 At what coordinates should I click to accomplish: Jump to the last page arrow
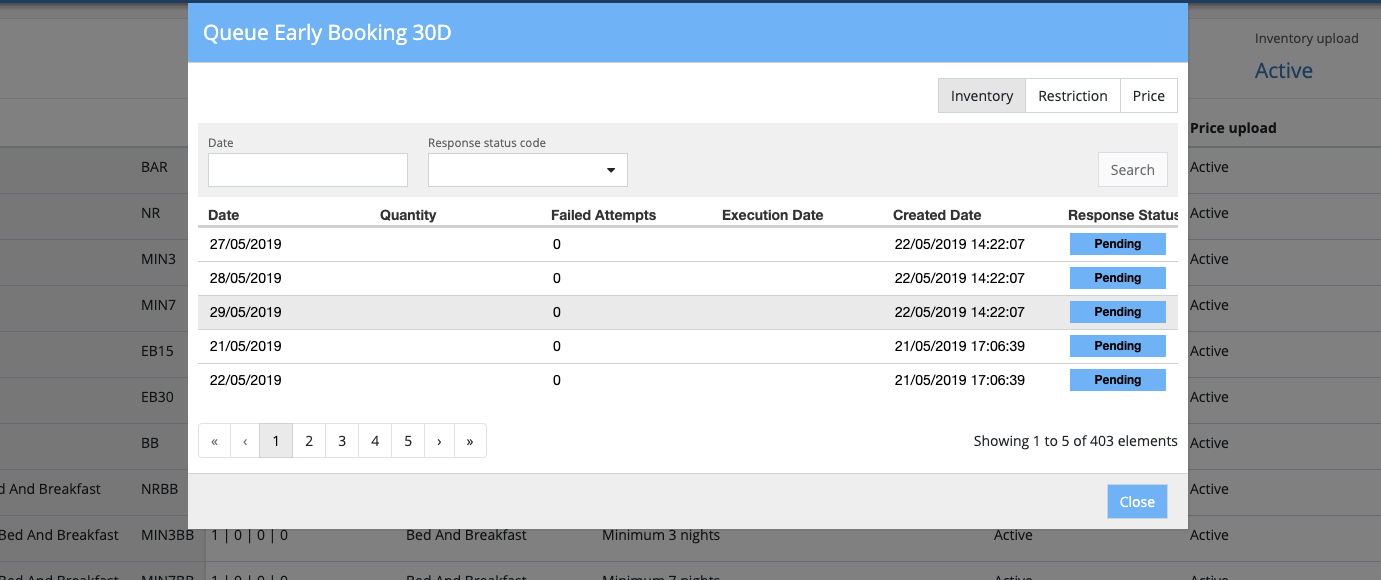[470, 441]
